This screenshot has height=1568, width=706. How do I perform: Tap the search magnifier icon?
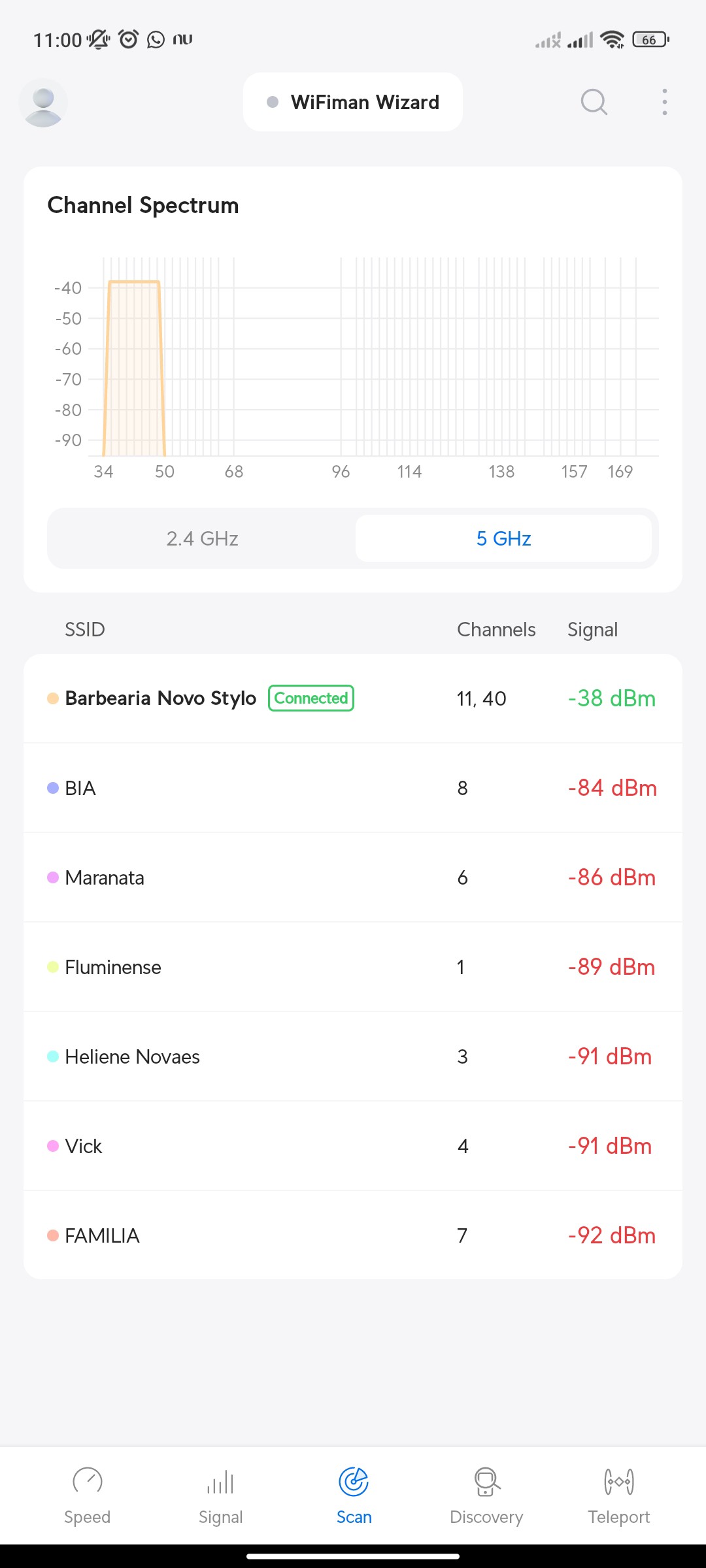(x=594, y=102)
